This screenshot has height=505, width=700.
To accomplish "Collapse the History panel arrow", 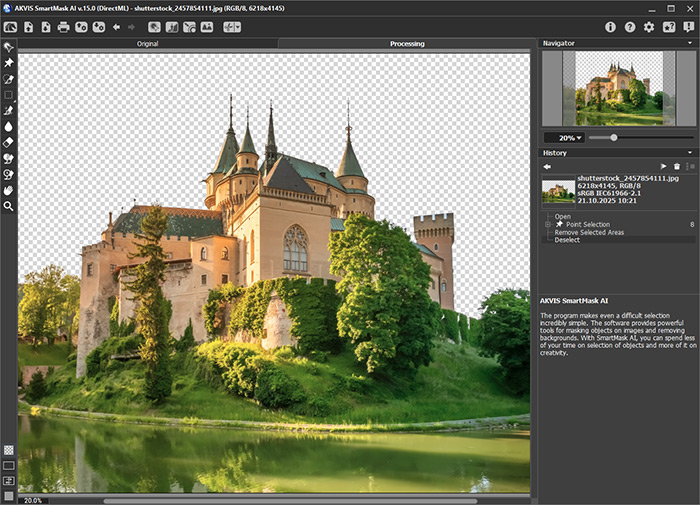I will [689, 153].
